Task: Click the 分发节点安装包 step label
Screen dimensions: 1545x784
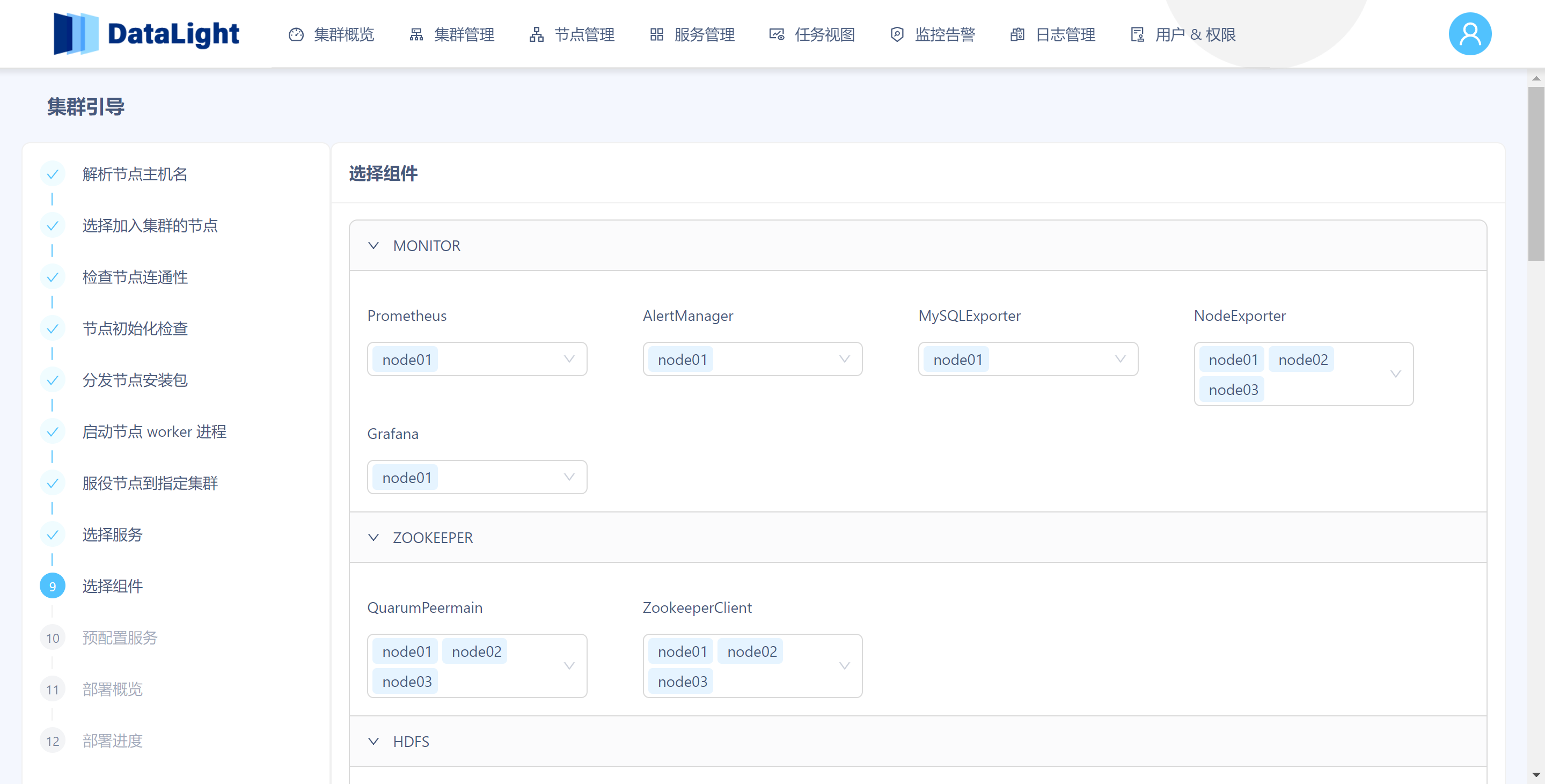Action: 135,380
